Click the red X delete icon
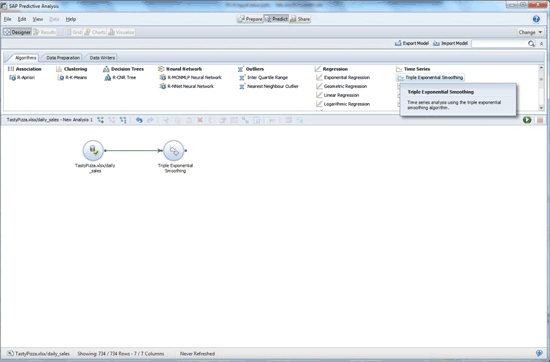This screenshot has height=362, width=550. [x=200, y=120]
